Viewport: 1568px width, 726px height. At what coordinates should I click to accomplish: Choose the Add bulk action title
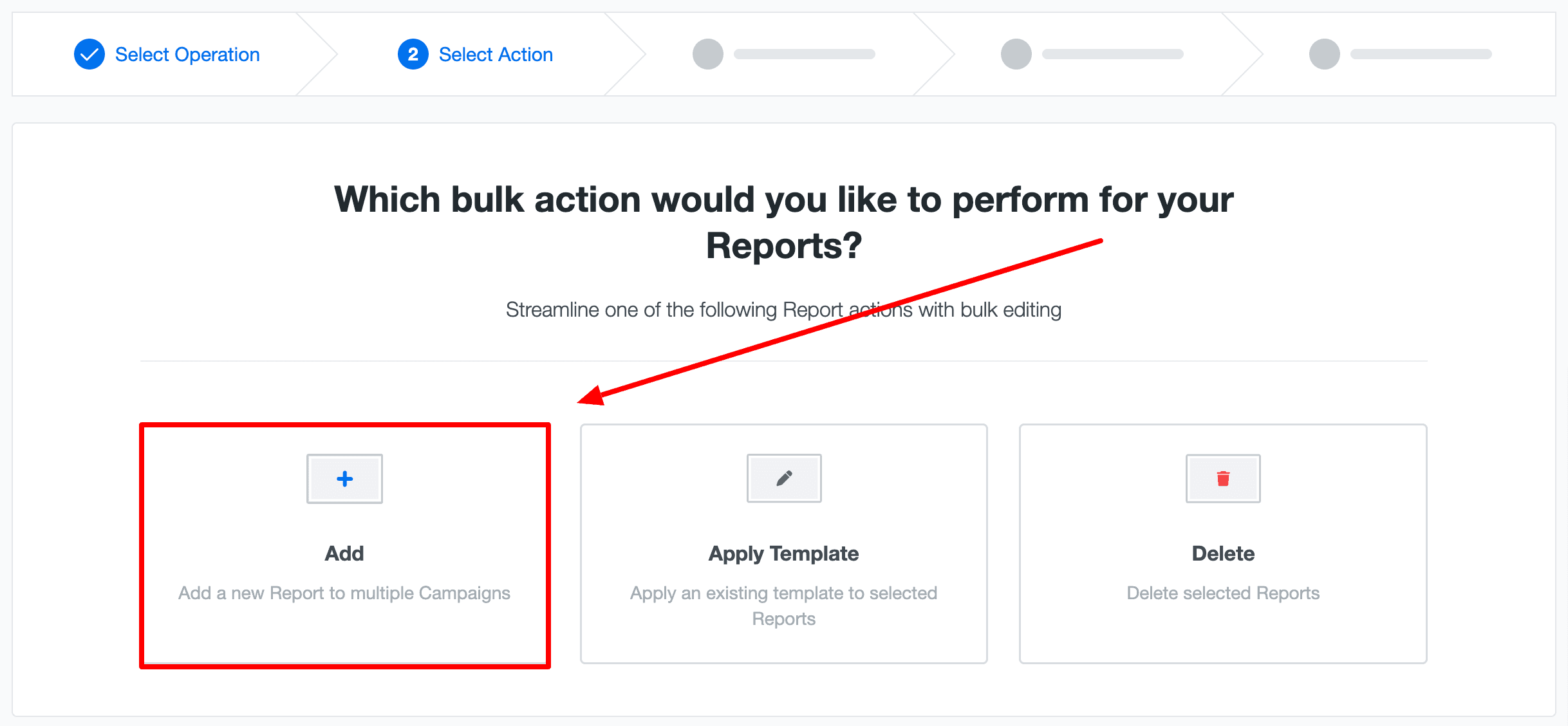point(344,554)
